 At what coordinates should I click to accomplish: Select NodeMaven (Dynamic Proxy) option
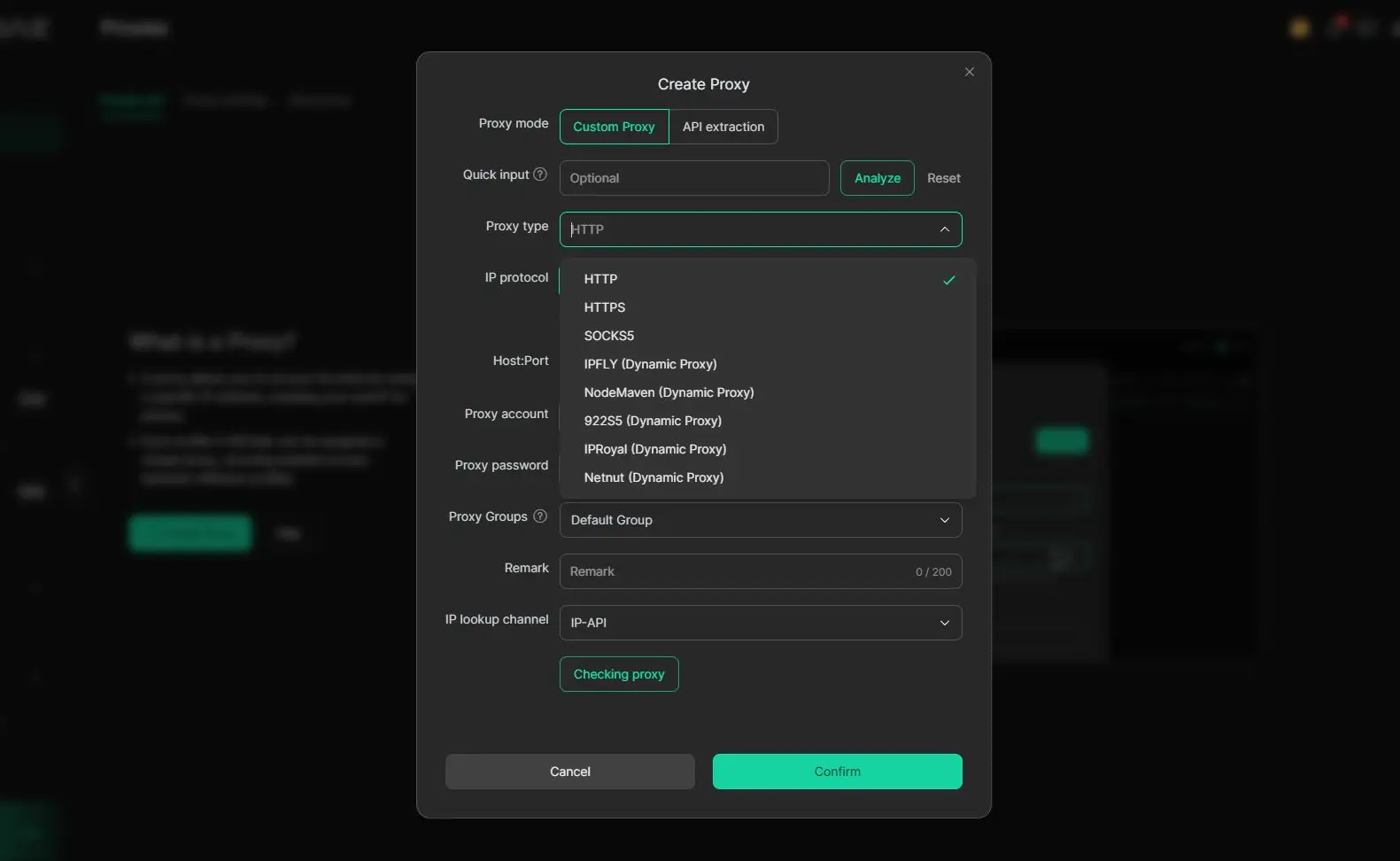[x=669, y=392]
